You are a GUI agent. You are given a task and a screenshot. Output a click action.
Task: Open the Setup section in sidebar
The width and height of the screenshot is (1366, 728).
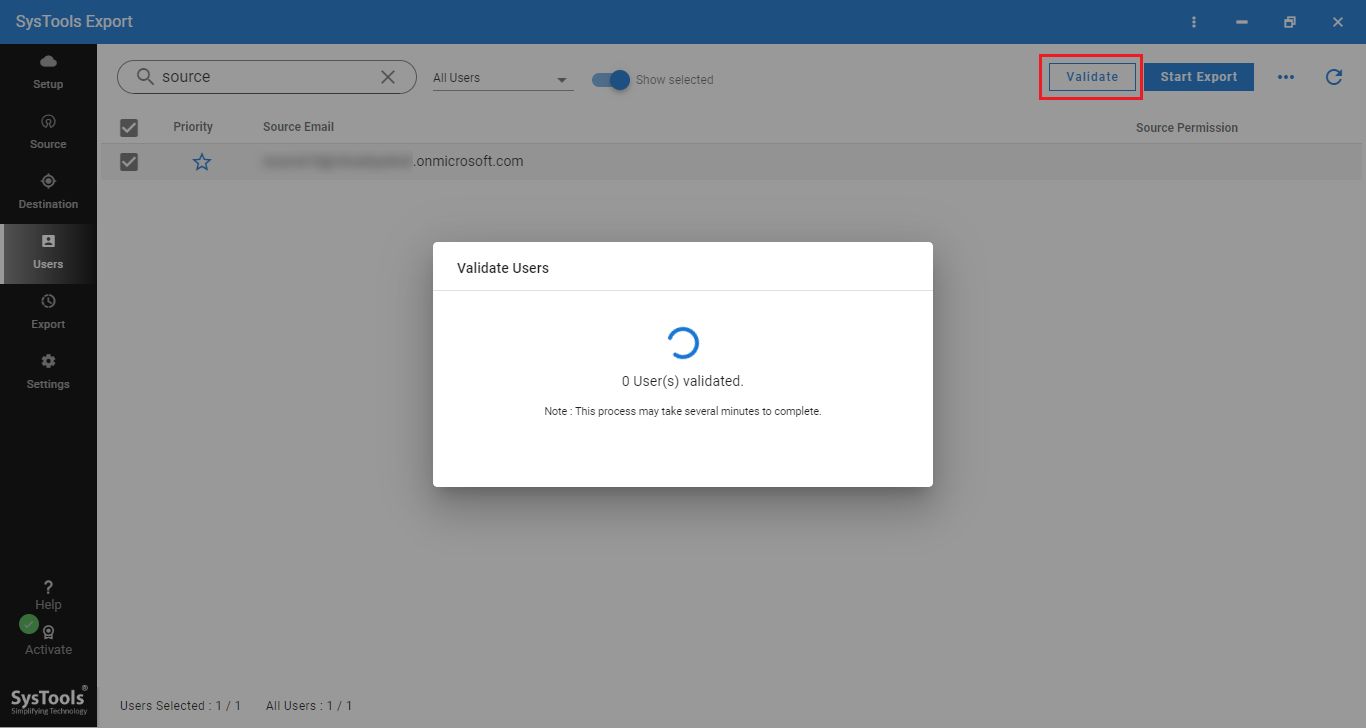pos(48,73)
